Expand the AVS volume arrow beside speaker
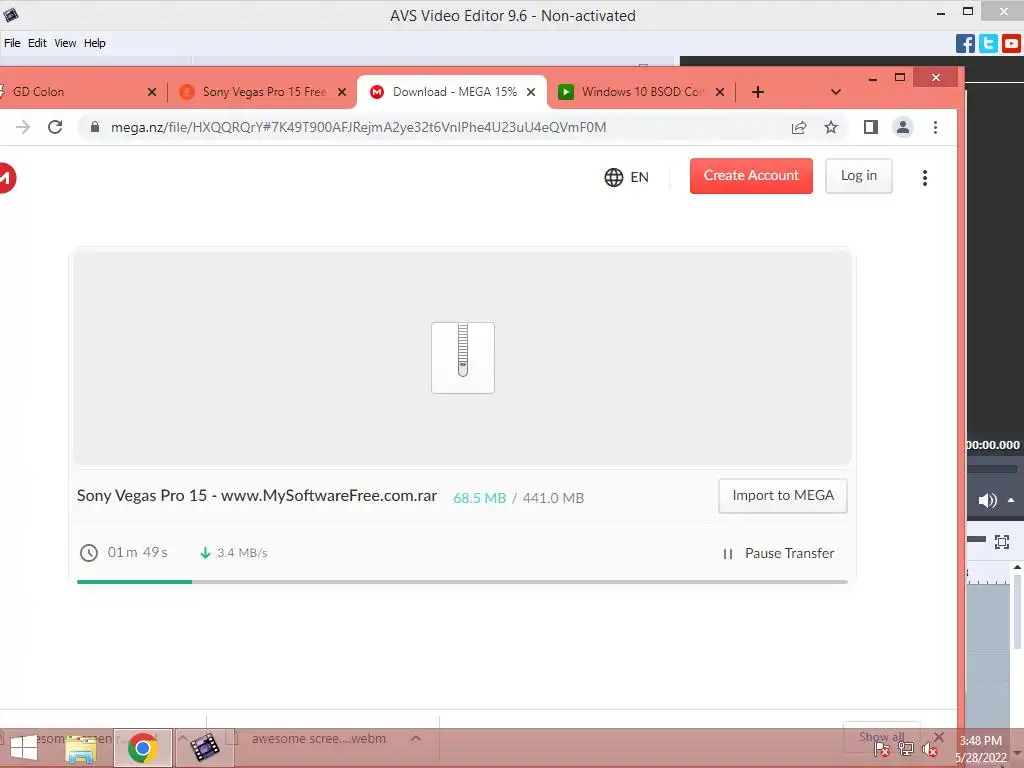Screen dimensions: 1024x768 (x=1011, y=500)
